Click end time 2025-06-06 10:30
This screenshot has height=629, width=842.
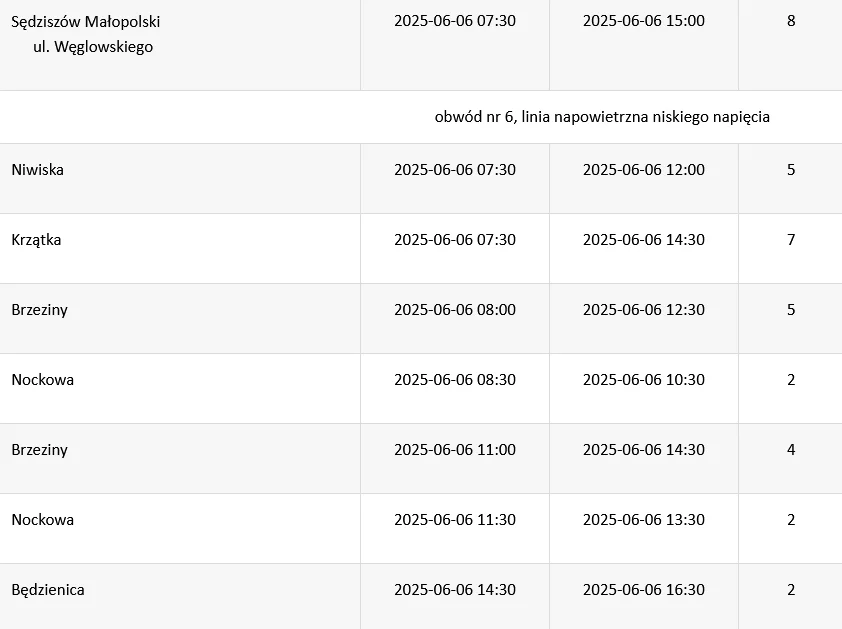644,380
